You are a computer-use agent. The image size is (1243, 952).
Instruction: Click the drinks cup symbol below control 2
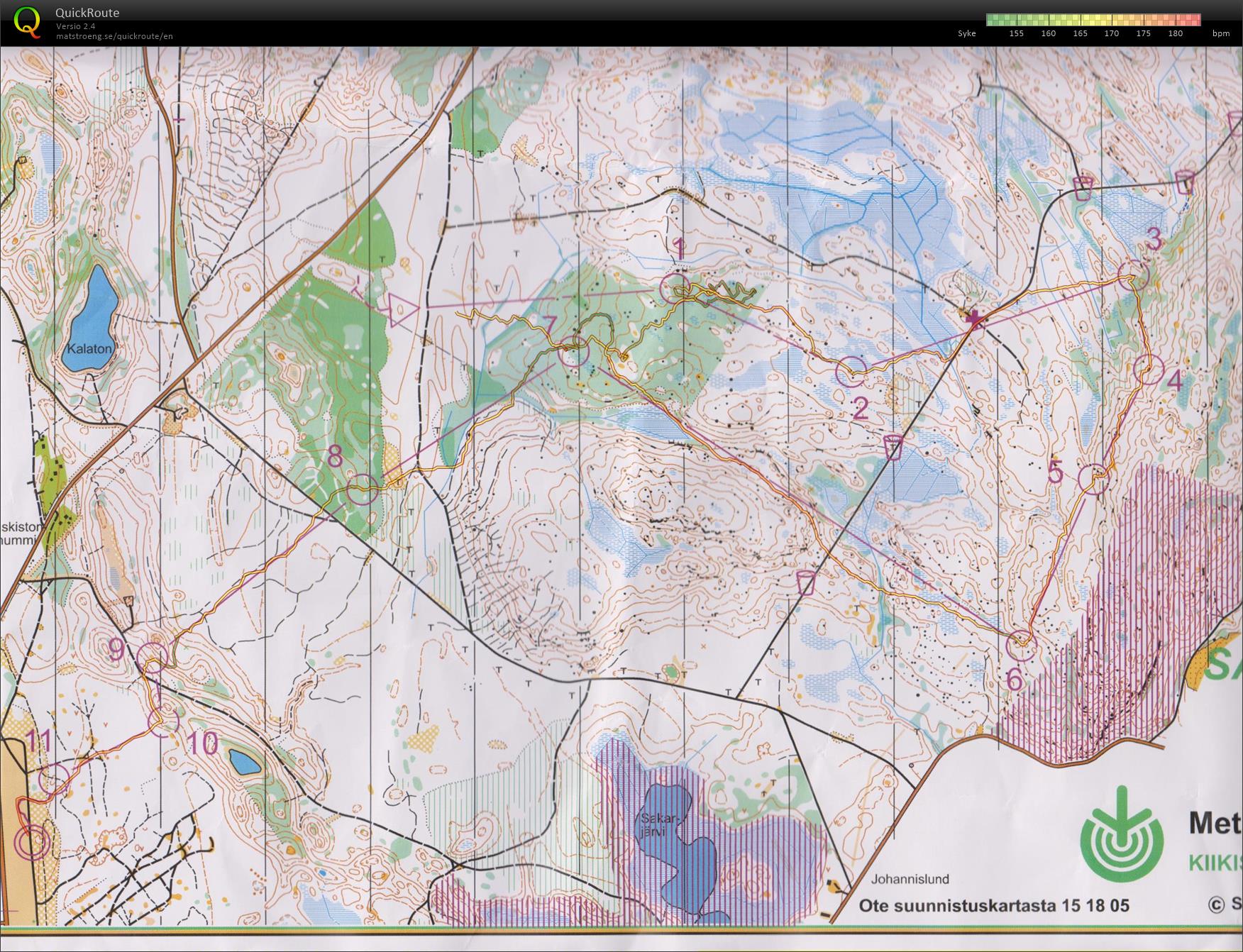coord(893,448)
